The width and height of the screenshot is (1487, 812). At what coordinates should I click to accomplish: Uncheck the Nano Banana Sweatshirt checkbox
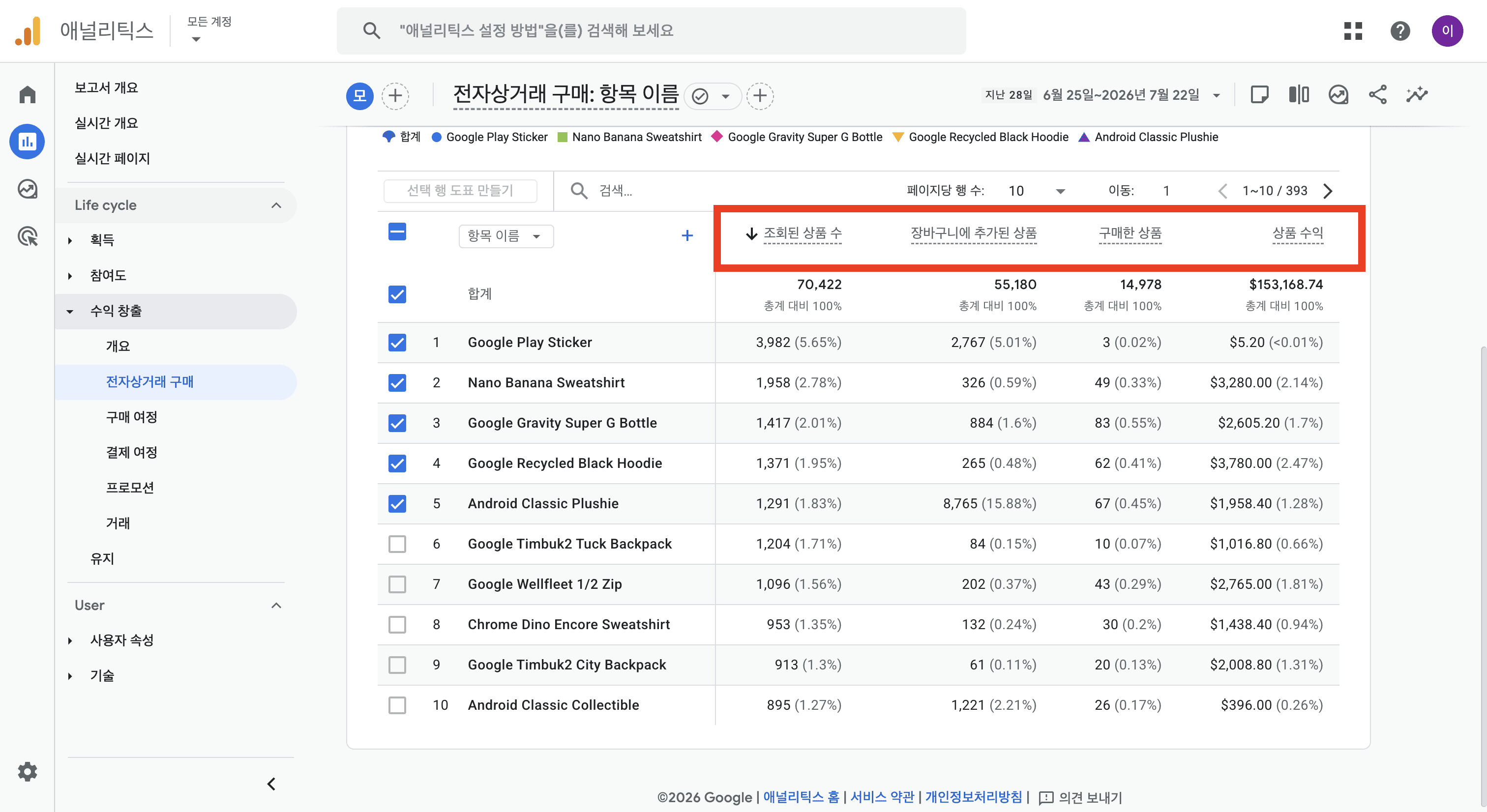(397, 382)
